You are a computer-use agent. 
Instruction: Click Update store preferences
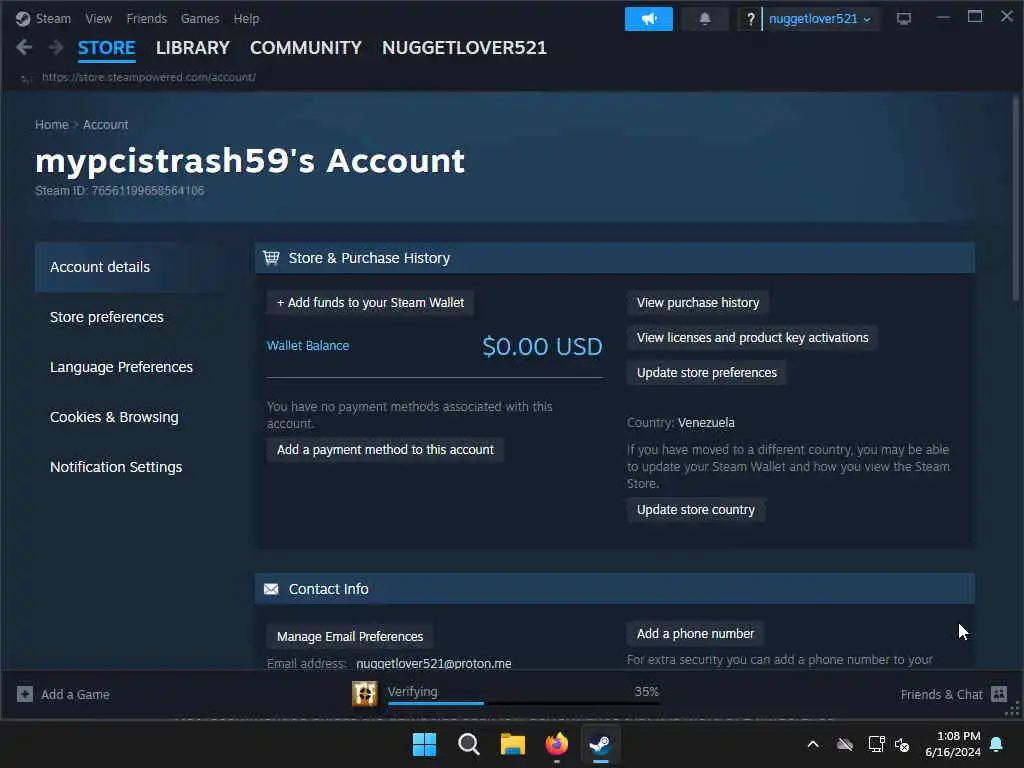point(707,373)
